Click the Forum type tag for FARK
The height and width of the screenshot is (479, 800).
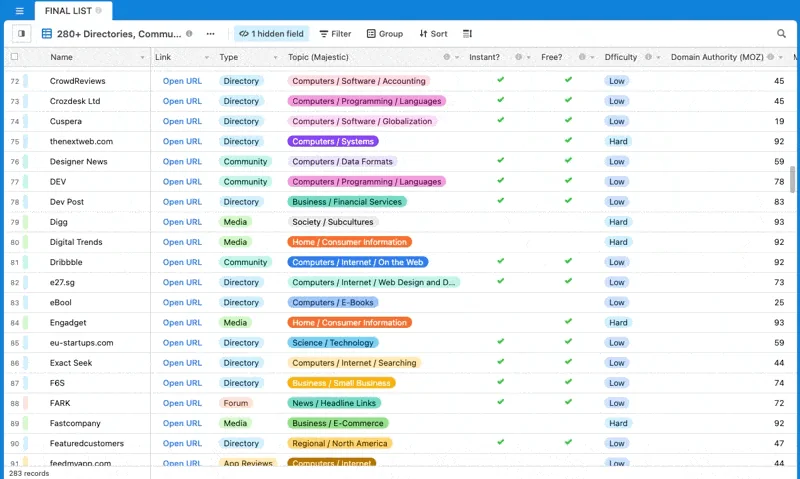pyautogui.click(x=236, y=403)
